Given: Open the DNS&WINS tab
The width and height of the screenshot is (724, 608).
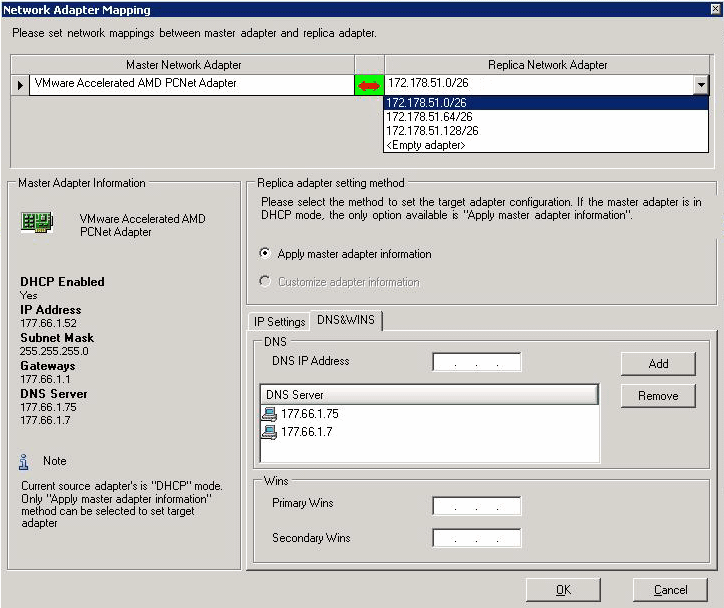Looking at the screenshot, I should [x=346, y=321].
